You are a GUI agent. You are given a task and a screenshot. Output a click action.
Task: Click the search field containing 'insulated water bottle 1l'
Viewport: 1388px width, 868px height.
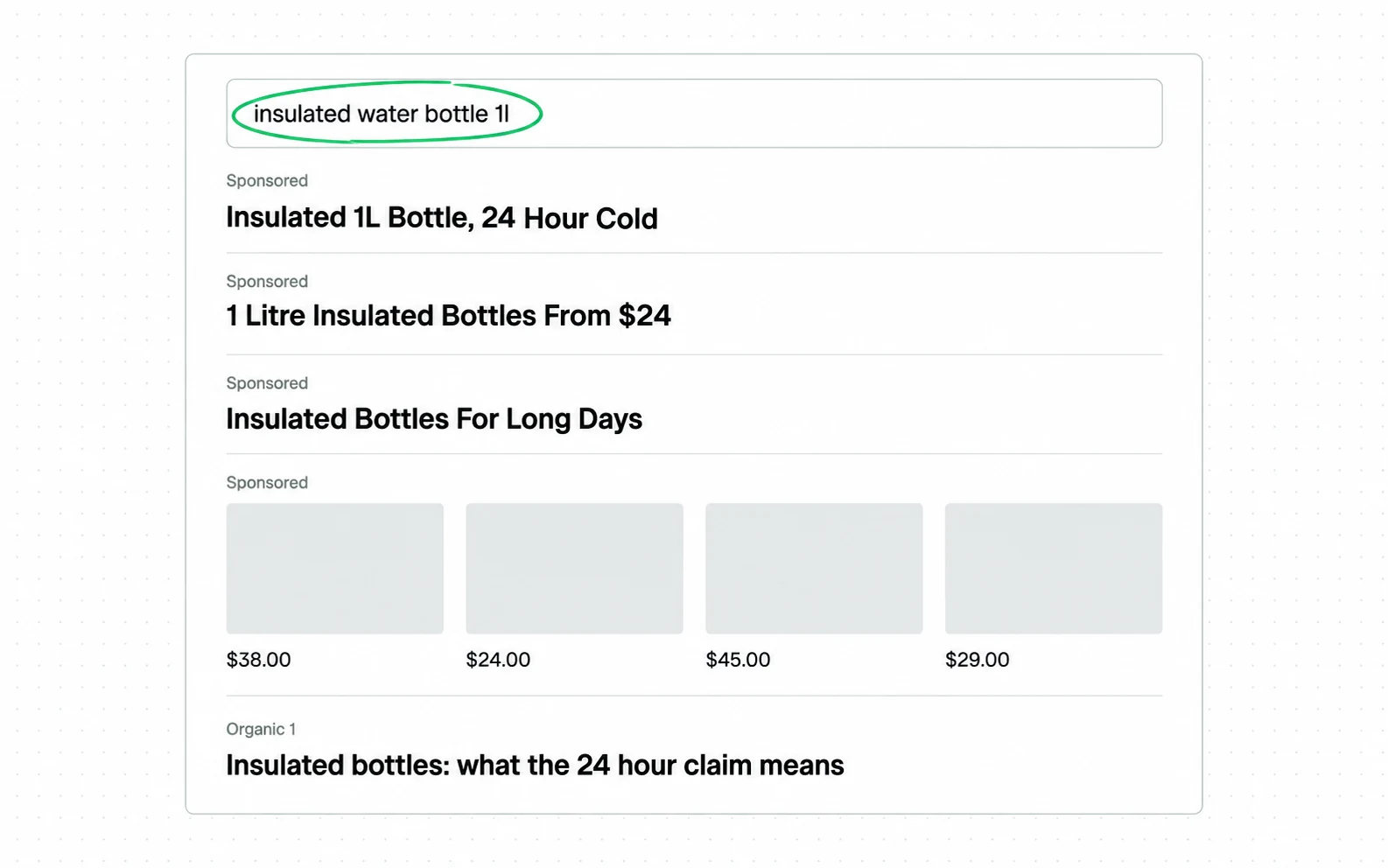[694, 114]
